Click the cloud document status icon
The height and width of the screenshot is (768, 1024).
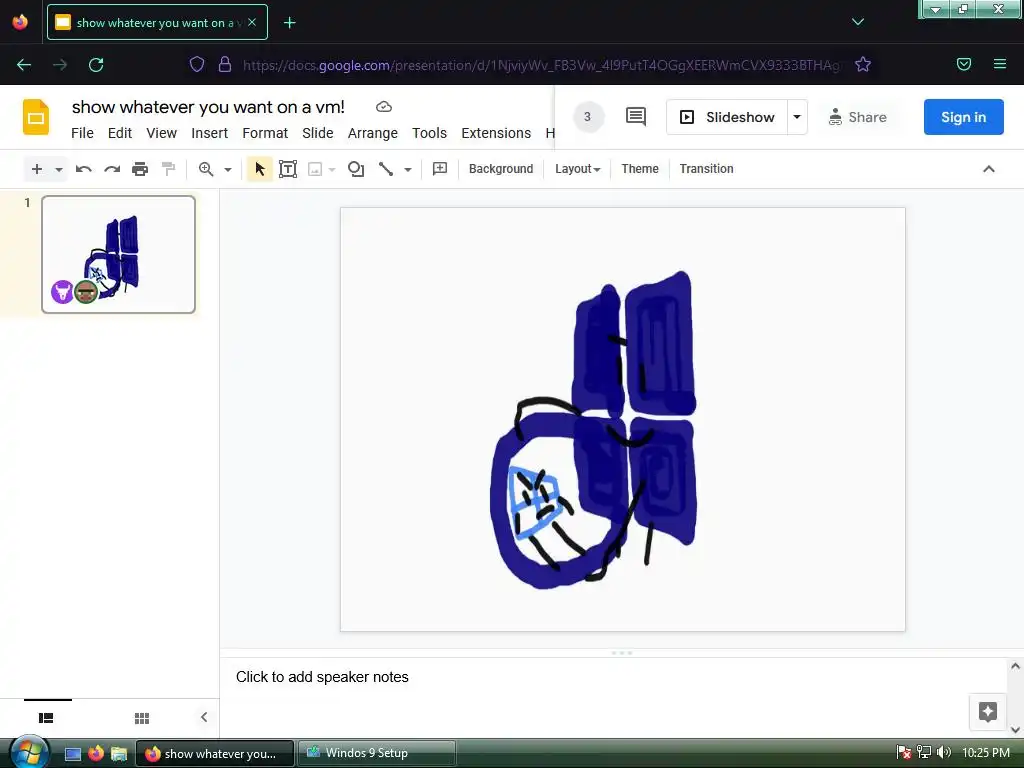click(x=384, y=106)
